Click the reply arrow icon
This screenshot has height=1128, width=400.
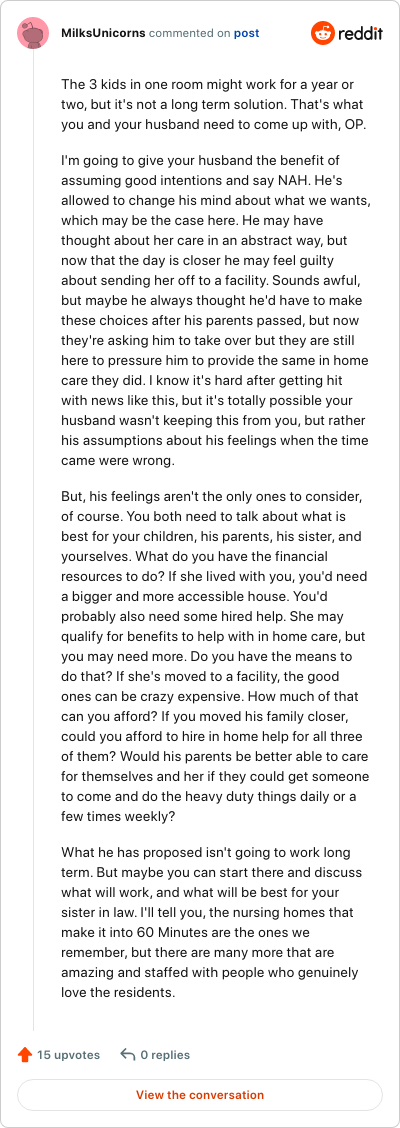[128, 1055]
